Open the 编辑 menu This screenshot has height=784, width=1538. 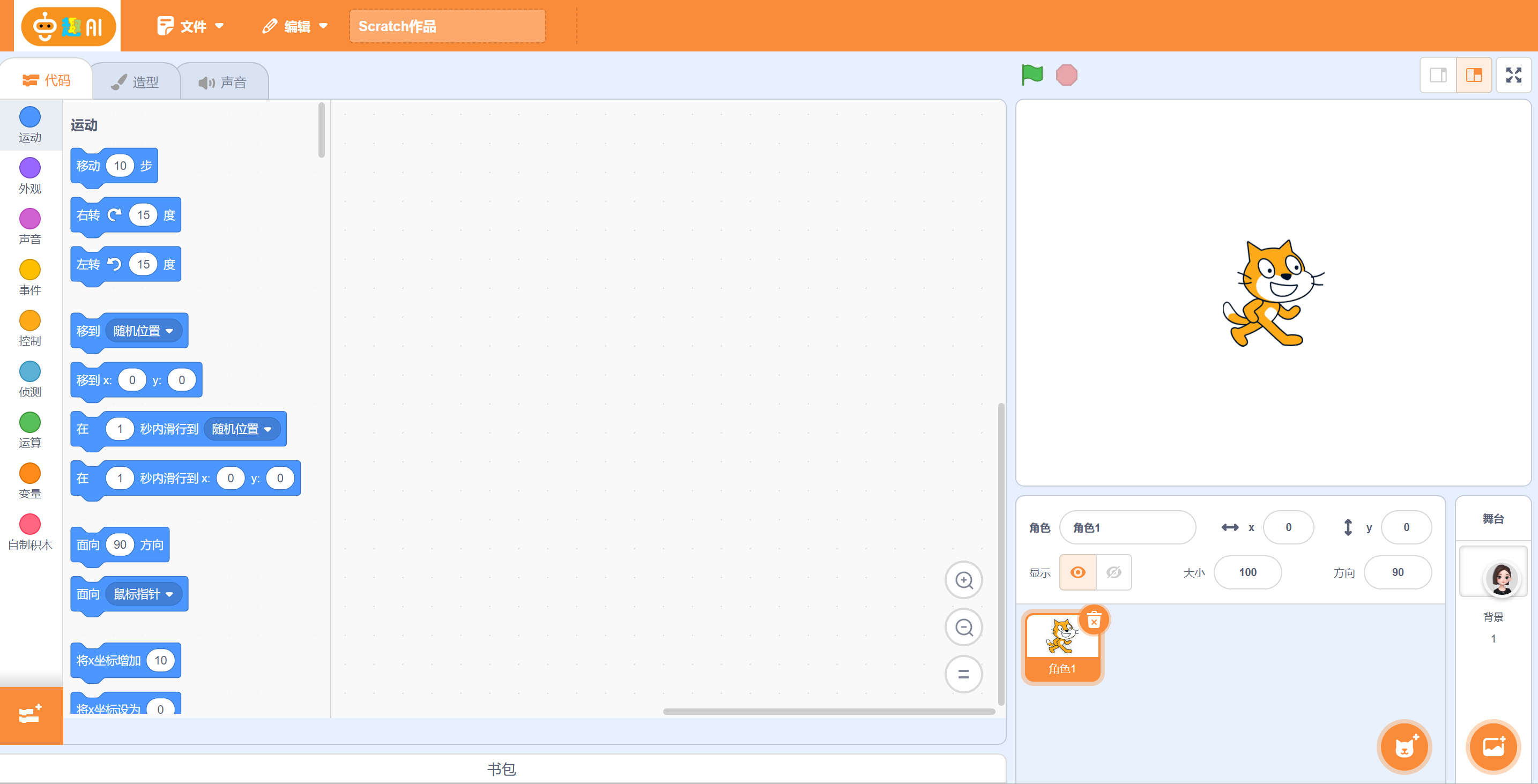(x=295, y=26)
